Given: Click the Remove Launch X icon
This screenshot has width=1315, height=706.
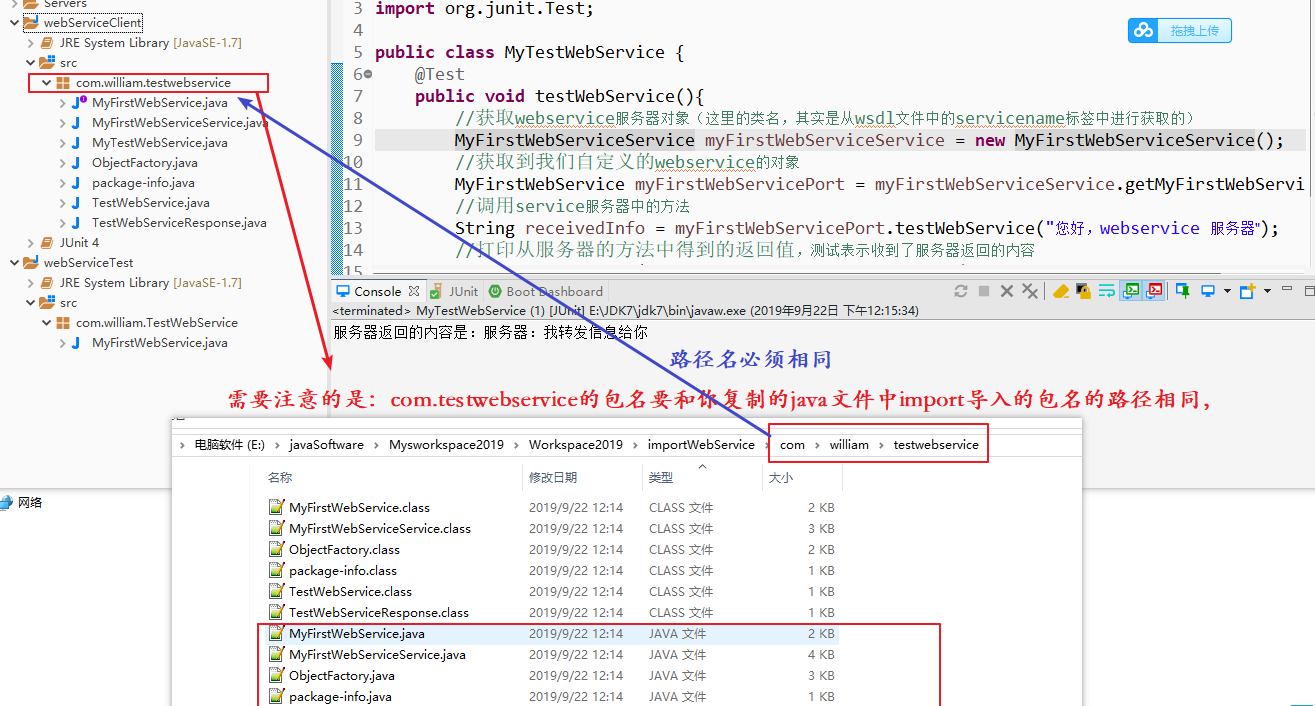Looking at the screenshot, I should click(1007, 291).
